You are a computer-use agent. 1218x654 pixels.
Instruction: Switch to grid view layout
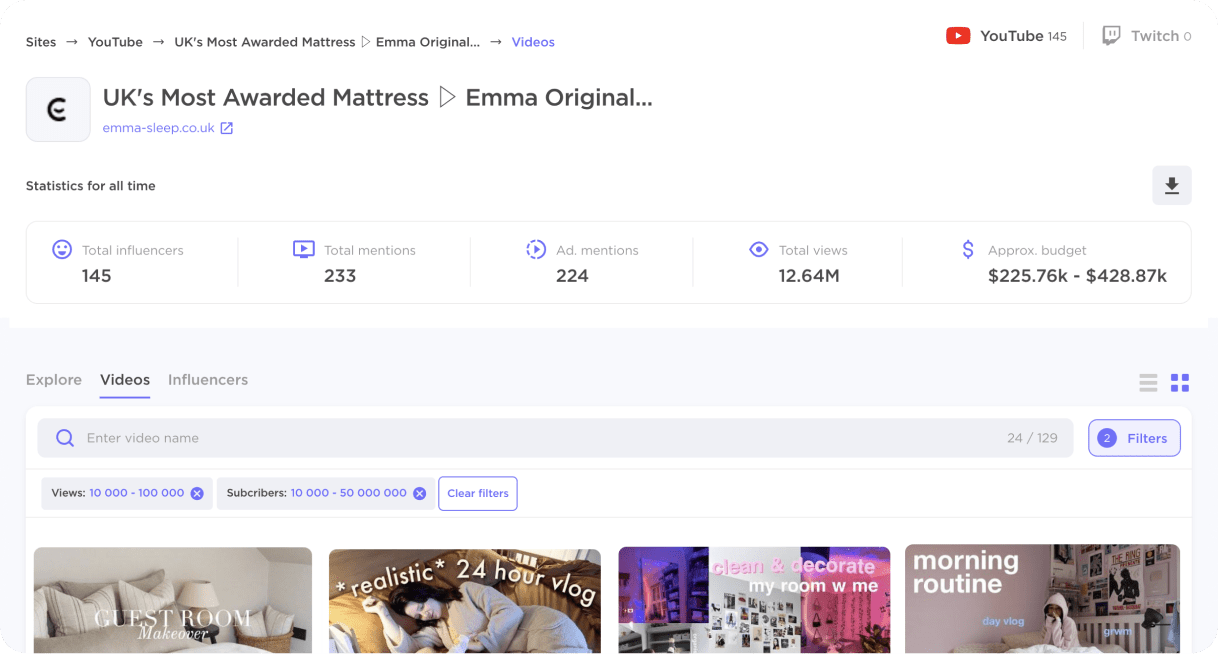coord(1180,383)
